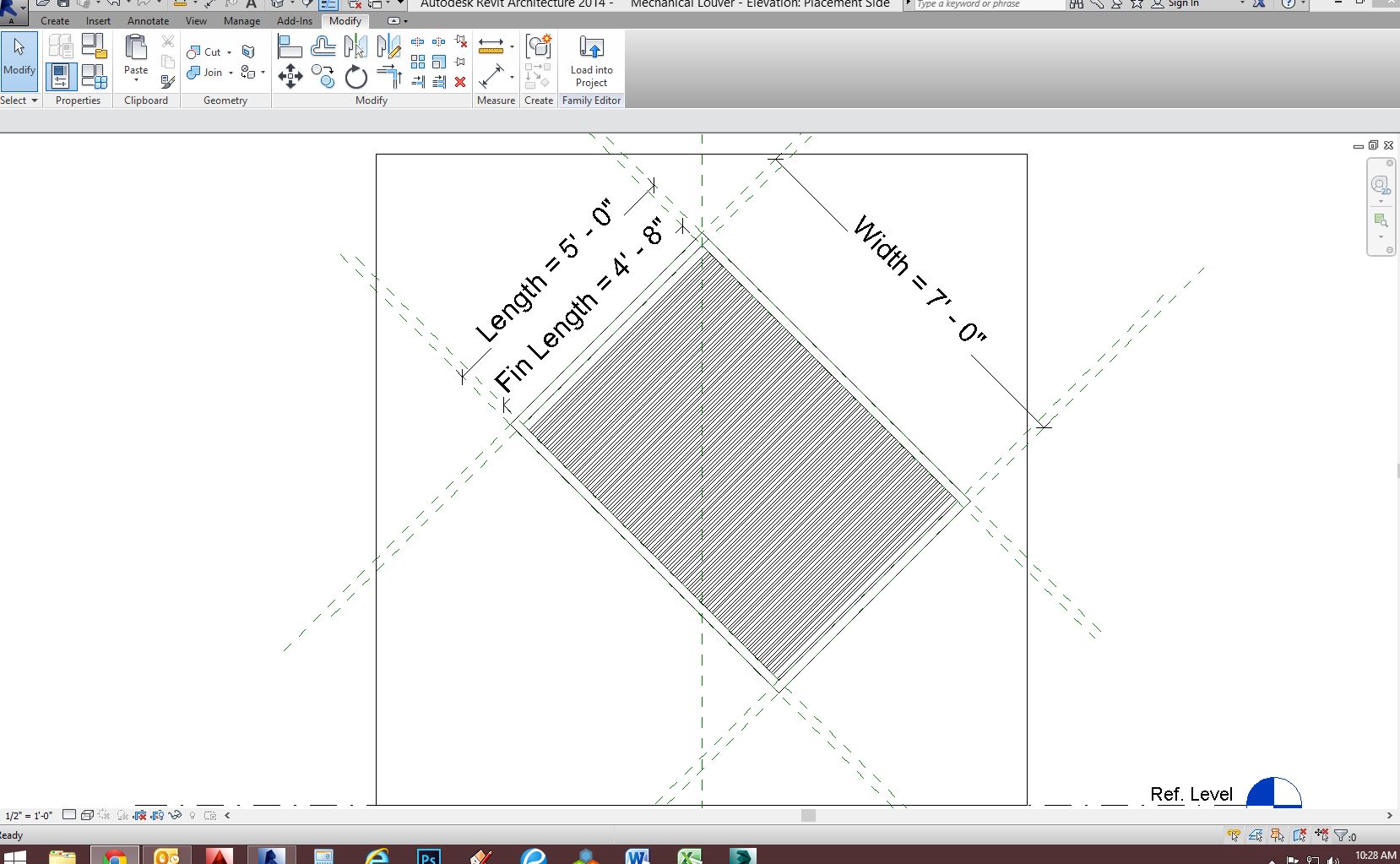Toggle Temporary Hide/Isolate glasses icon
Viewport: 1400px width, 864px height.
tap(175, 815)
